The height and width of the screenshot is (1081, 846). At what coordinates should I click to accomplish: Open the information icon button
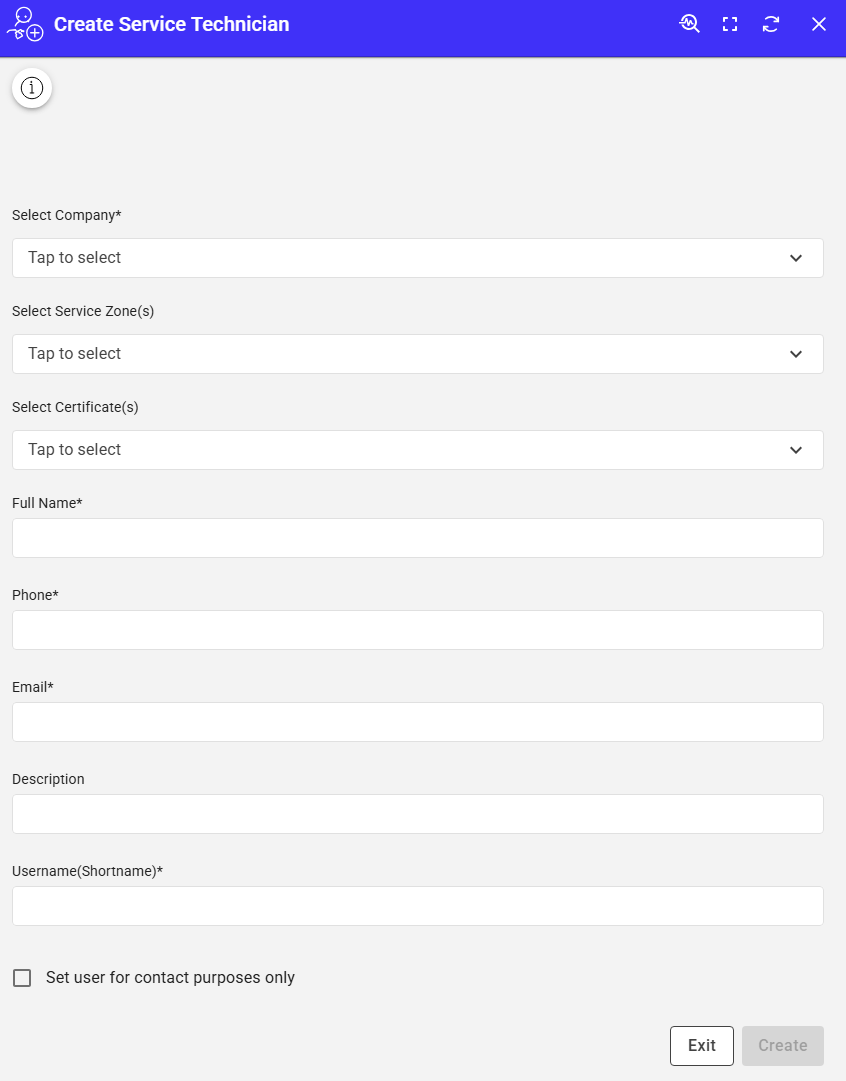[x=32, y=88]
